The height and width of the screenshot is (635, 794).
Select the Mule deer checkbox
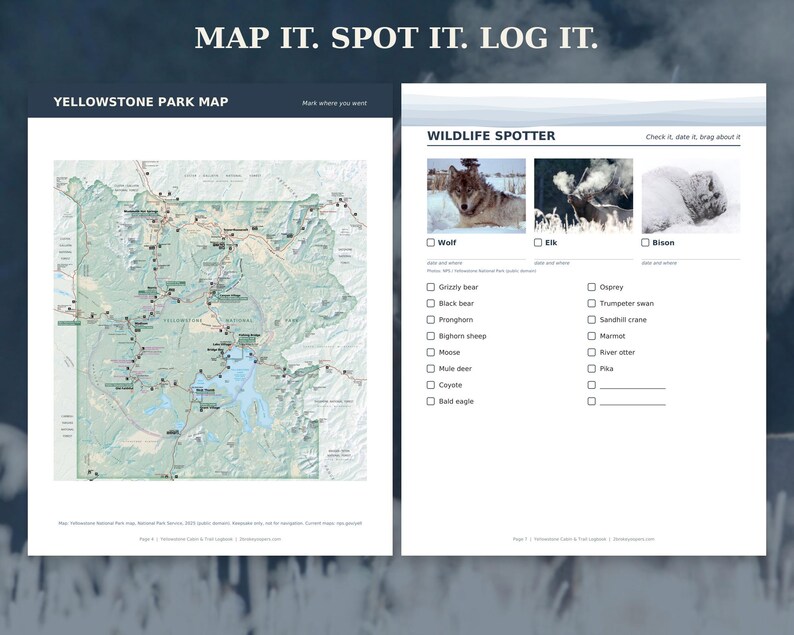coord(430,369)
